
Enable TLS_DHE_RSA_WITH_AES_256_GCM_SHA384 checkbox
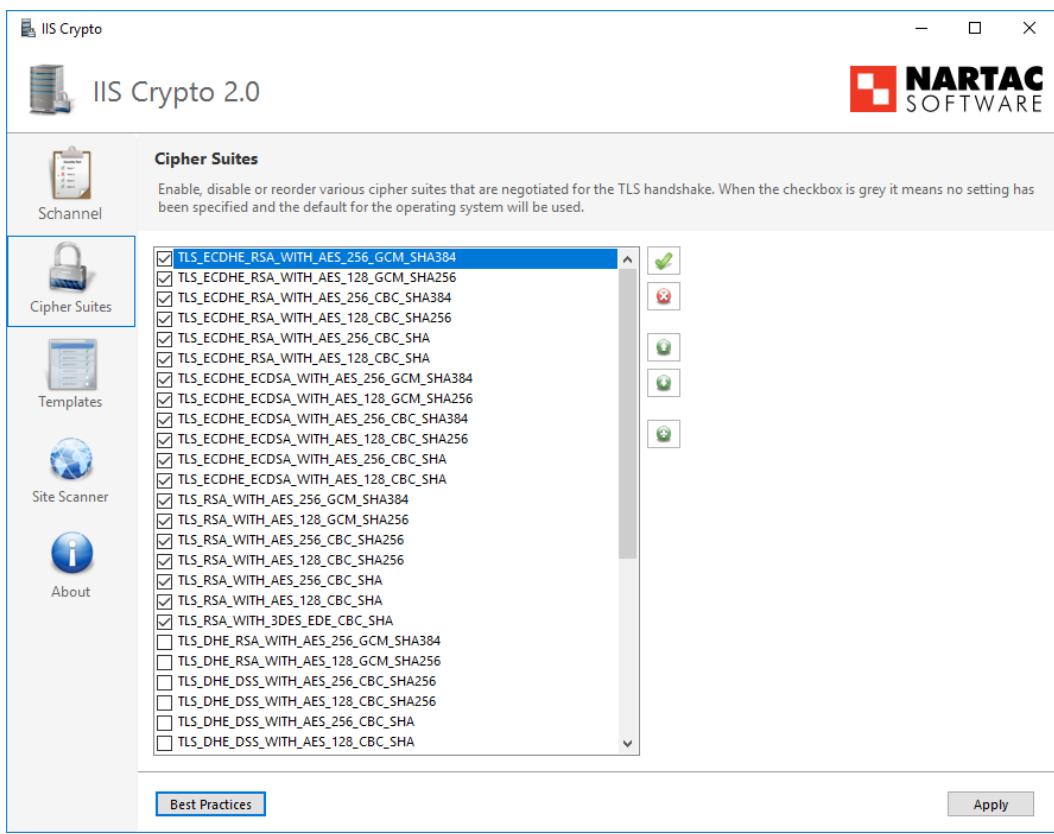tap(164, 641)
